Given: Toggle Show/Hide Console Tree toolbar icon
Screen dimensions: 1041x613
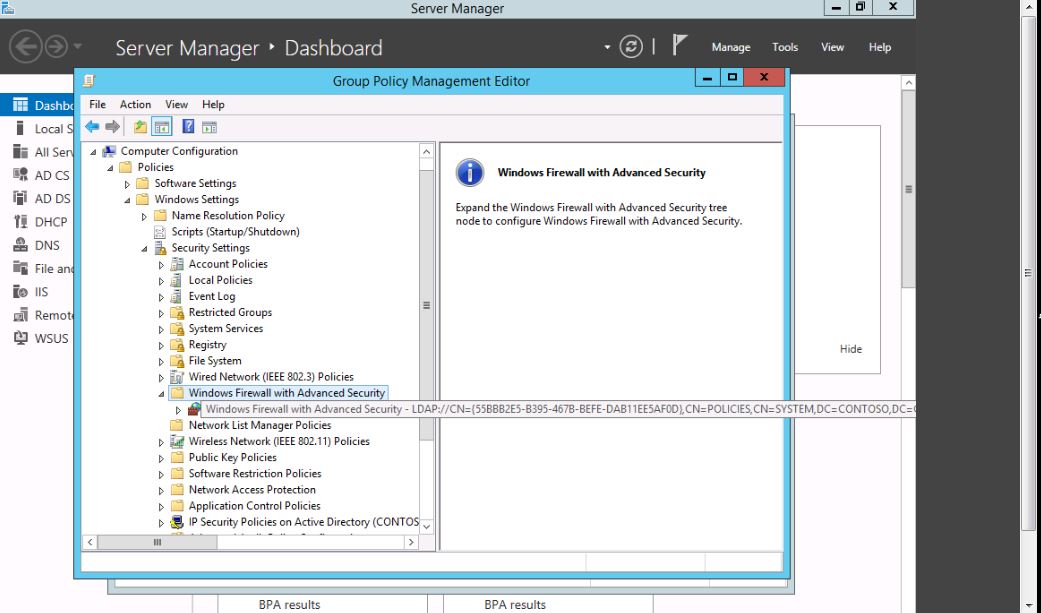Looking at the screenshot, I should click(x=161, y=127).
